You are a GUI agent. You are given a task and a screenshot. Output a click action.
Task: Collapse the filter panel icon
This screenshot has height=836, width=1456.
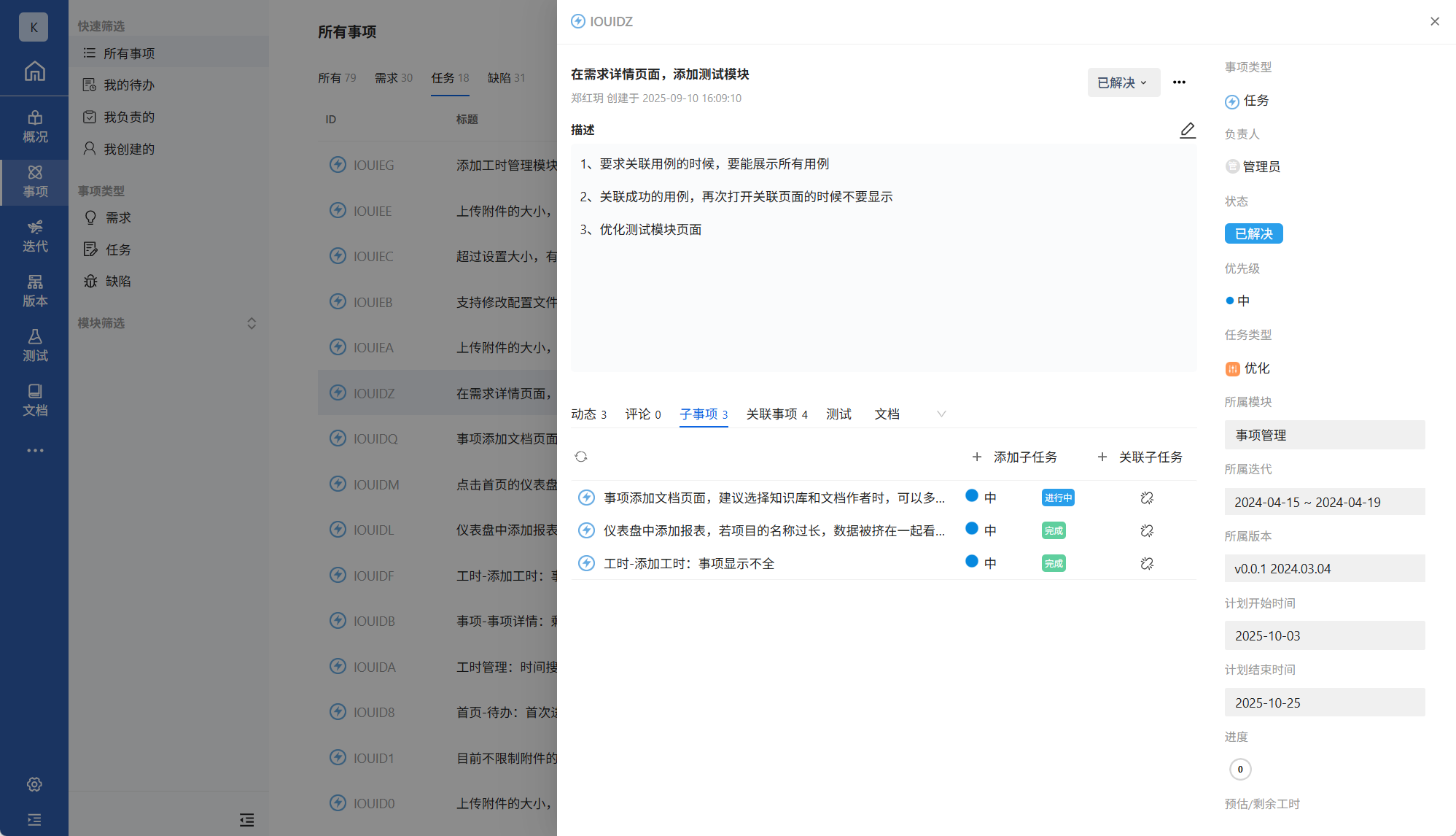coord(246,820)
